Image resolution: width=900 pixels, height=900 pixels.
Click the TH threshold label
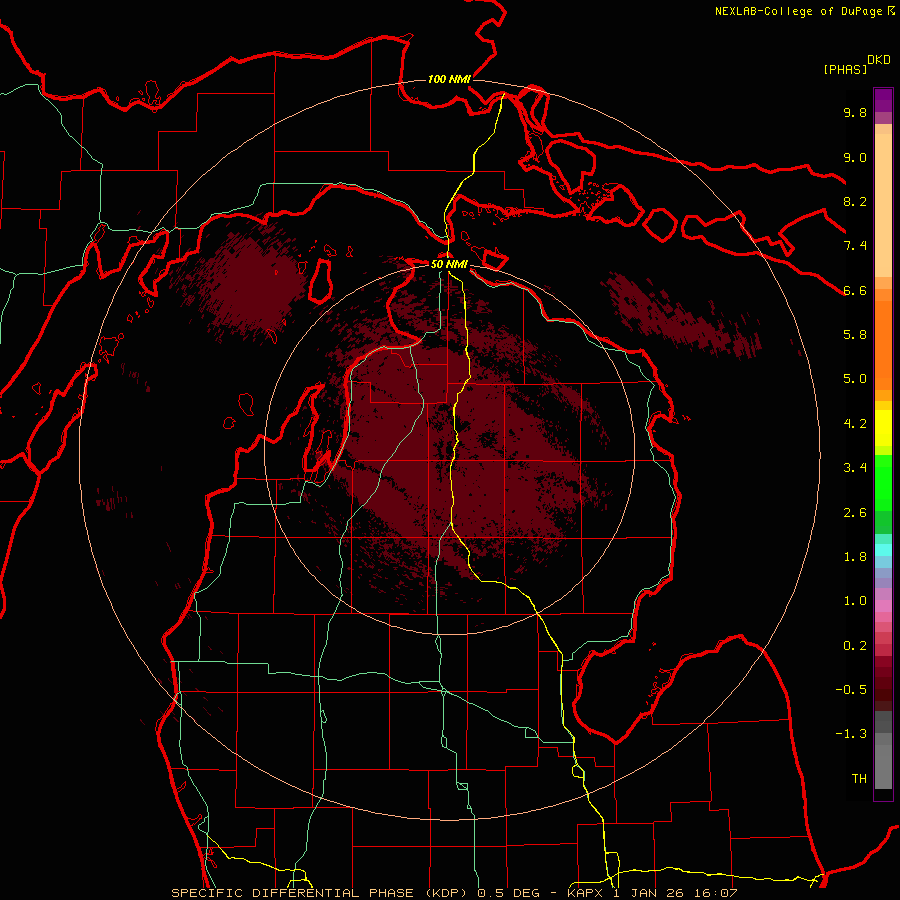point(859,778)
